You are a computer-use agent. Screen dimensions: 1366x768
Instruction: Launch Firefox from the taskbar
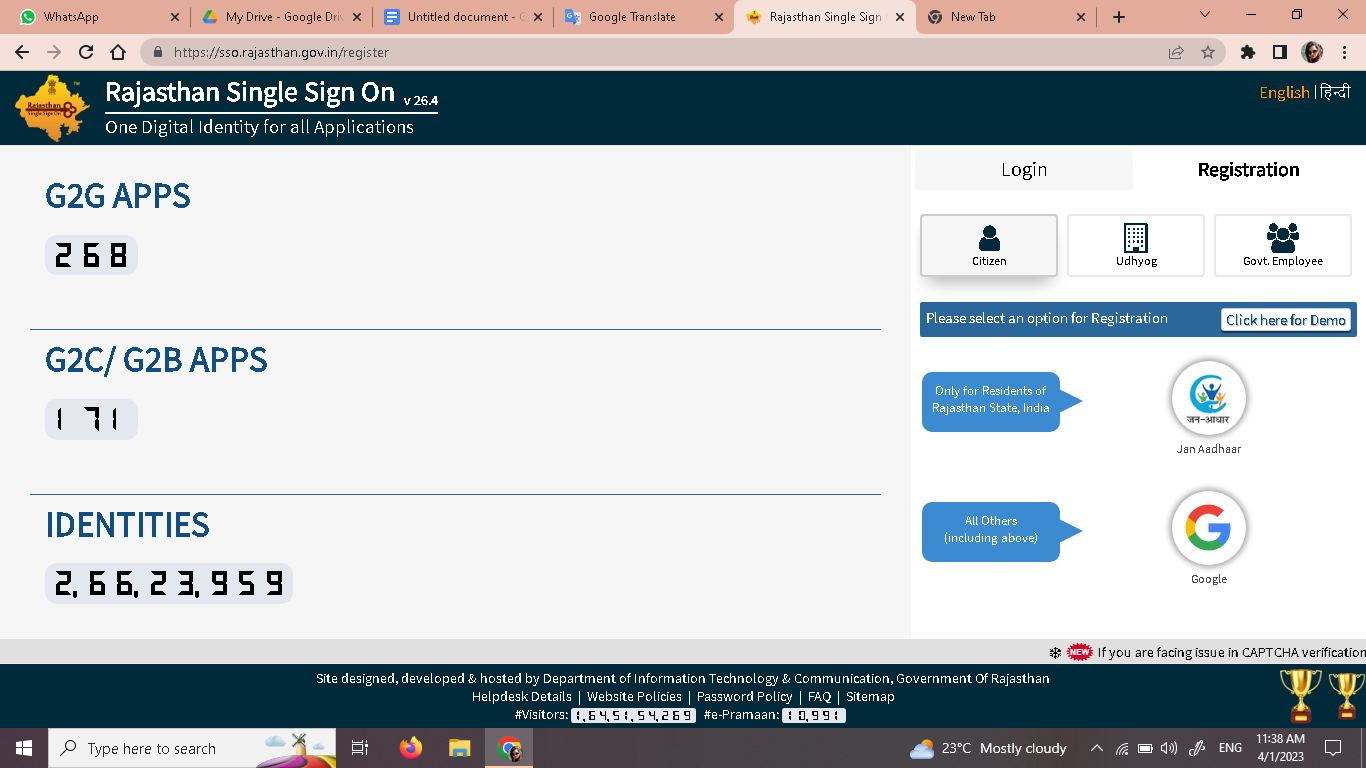(x=410, y=748)
